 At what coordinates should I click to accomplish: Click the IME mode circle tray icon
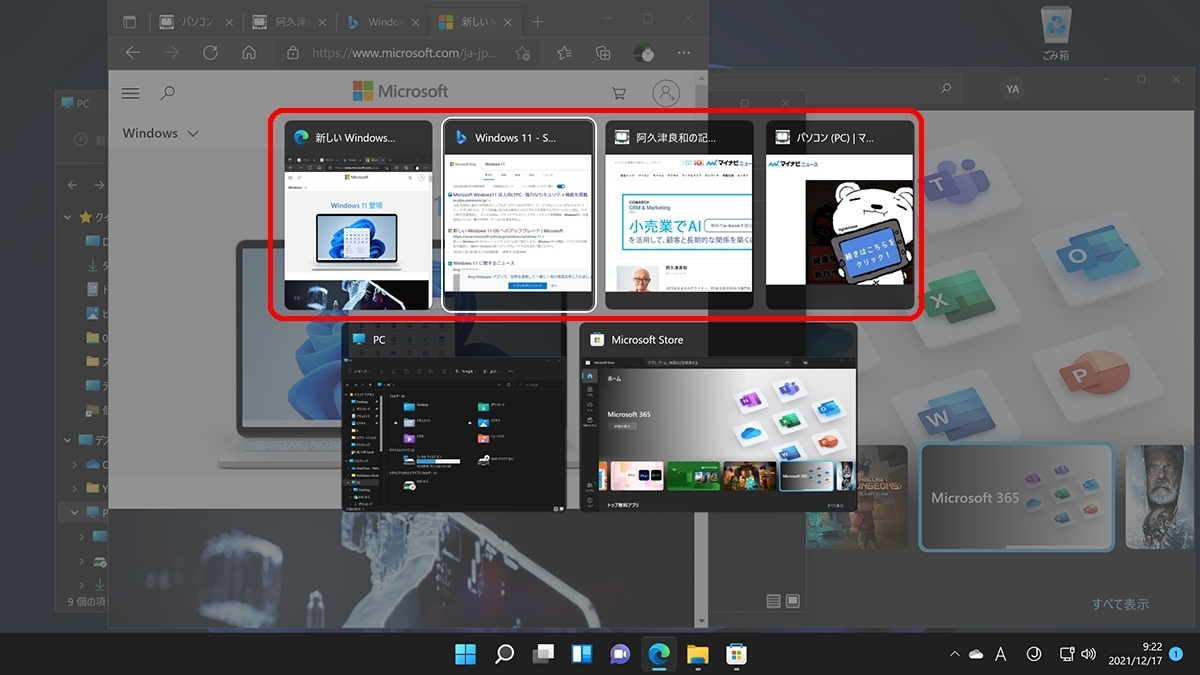tap(1034, 654)
